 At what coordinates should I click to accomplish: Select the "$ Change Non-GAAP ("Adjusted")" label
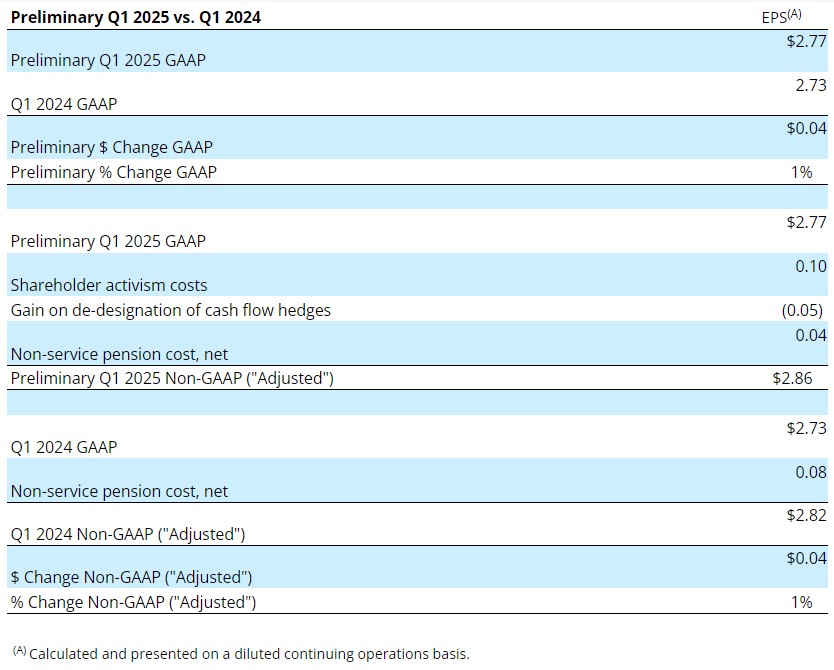click(131, 577)
